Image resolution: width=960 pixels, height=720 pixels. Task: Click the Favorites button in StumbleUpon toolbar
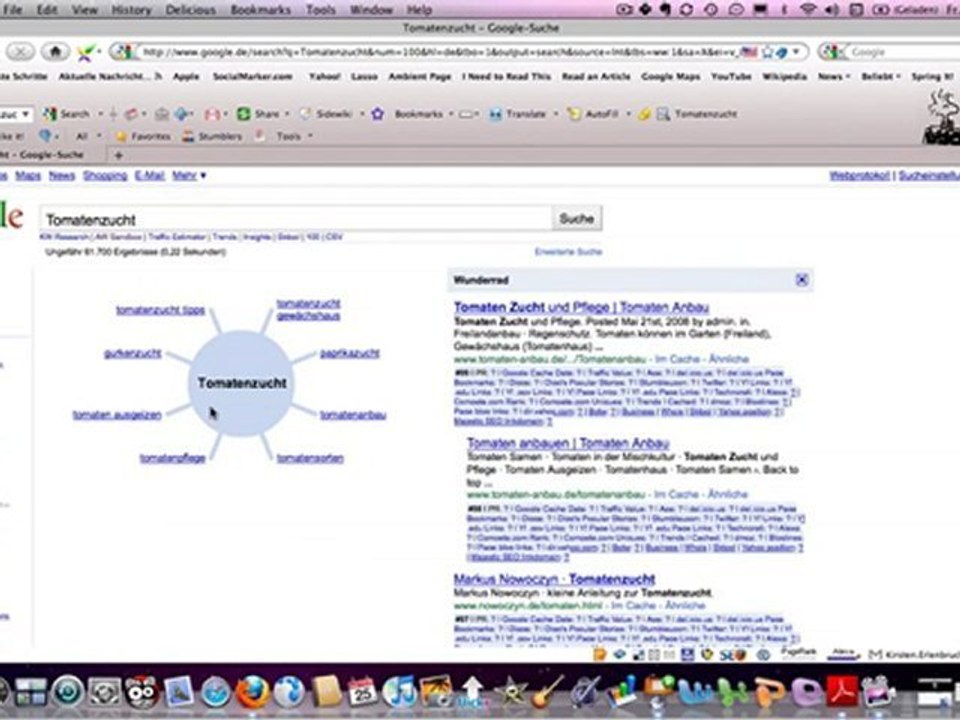pos(143,137)
